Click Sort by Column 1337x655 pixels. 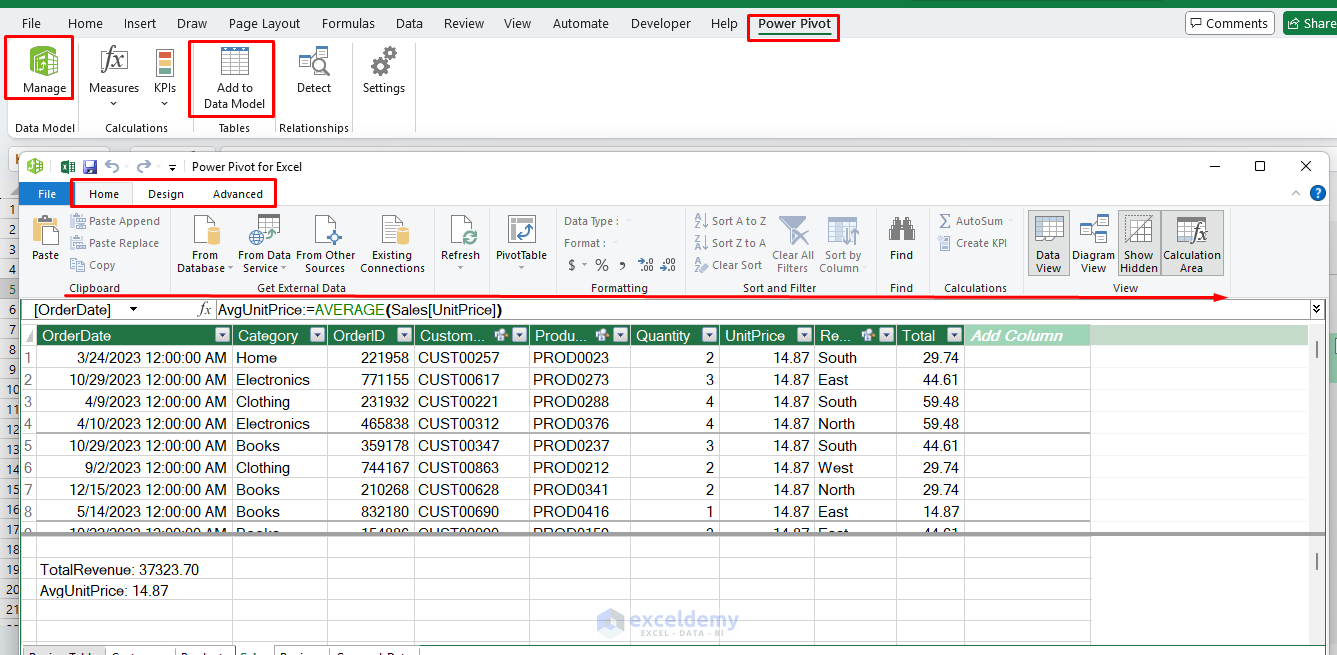[843, 244]
